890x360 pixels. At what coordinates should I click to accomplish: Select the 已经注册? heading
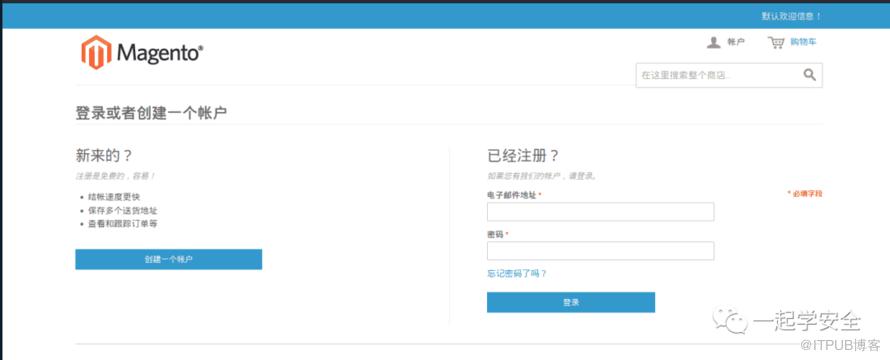[x=523, y=156]
